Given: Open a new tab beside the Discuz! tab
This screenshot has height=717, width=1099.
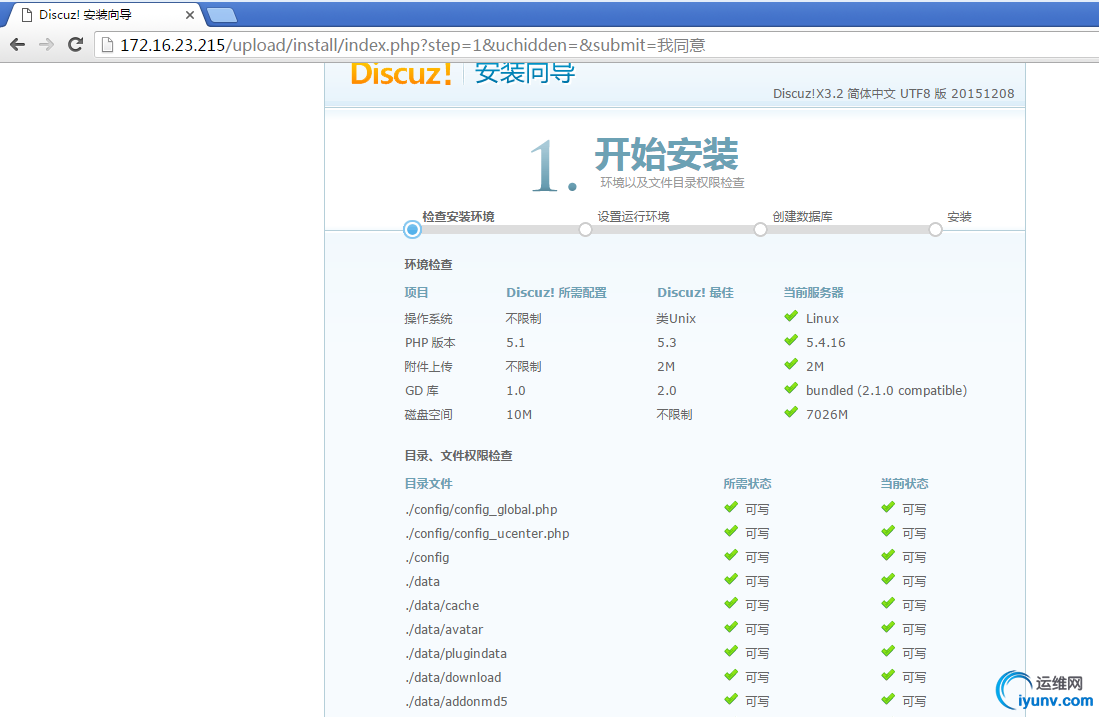Looking at the screenshot, I should click(x=222, y=15).
